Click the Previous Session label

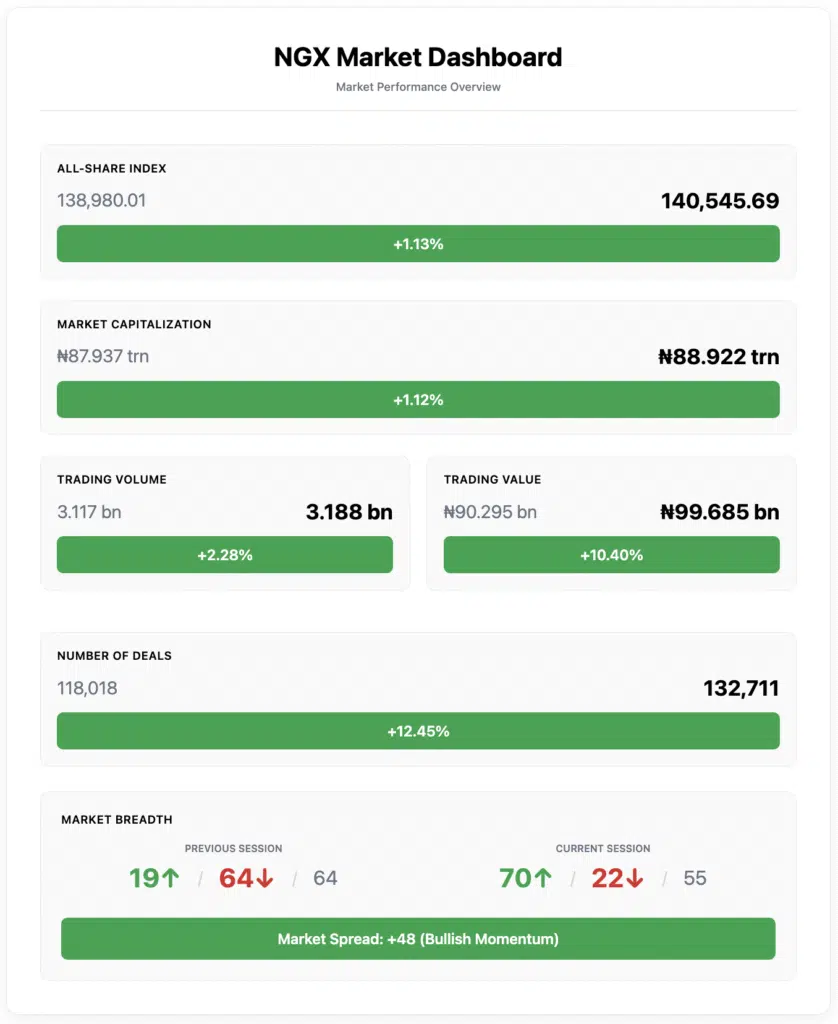pyautogui.click(x=233, y=848)
